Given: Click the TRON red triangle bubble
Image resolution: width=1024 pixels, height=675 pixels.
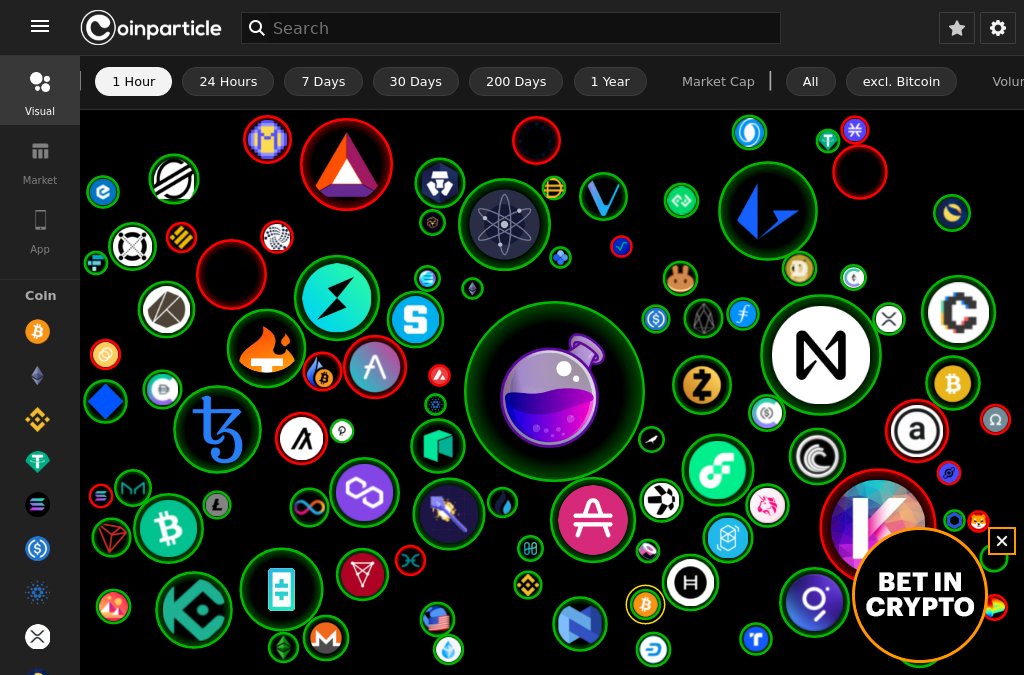Looking at the screenshot, I should (x=111, y=537).
